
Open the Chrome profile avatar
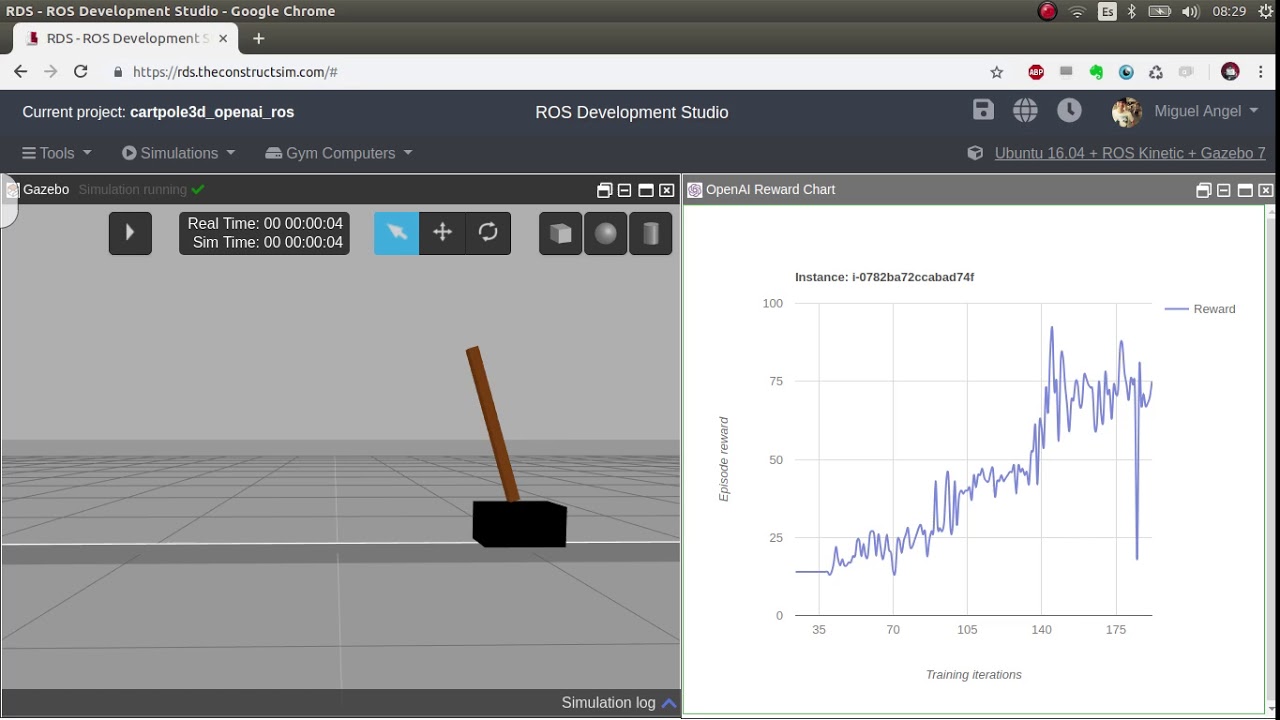(1231, 72)
